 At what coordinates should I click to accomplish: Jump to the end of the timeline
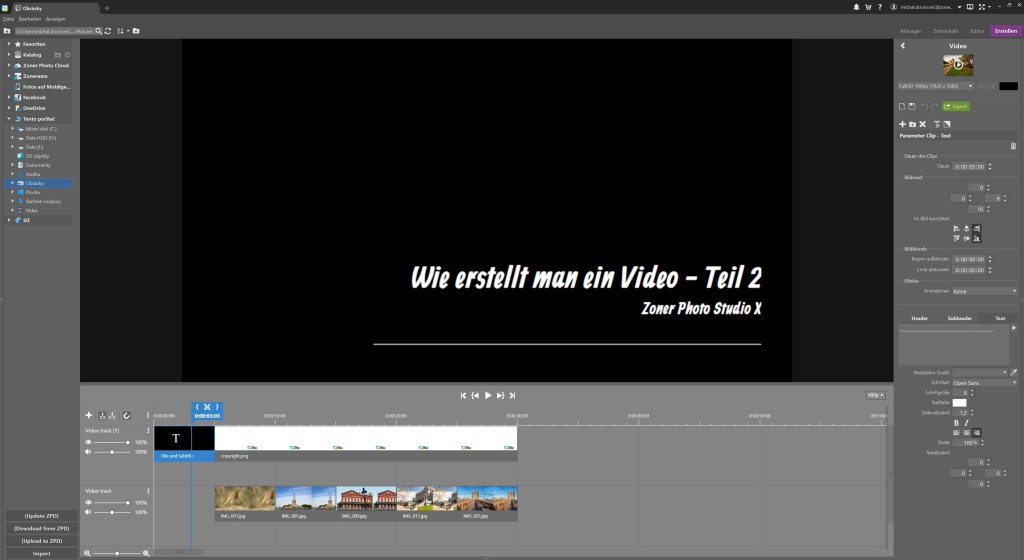[x=513, y=396]
